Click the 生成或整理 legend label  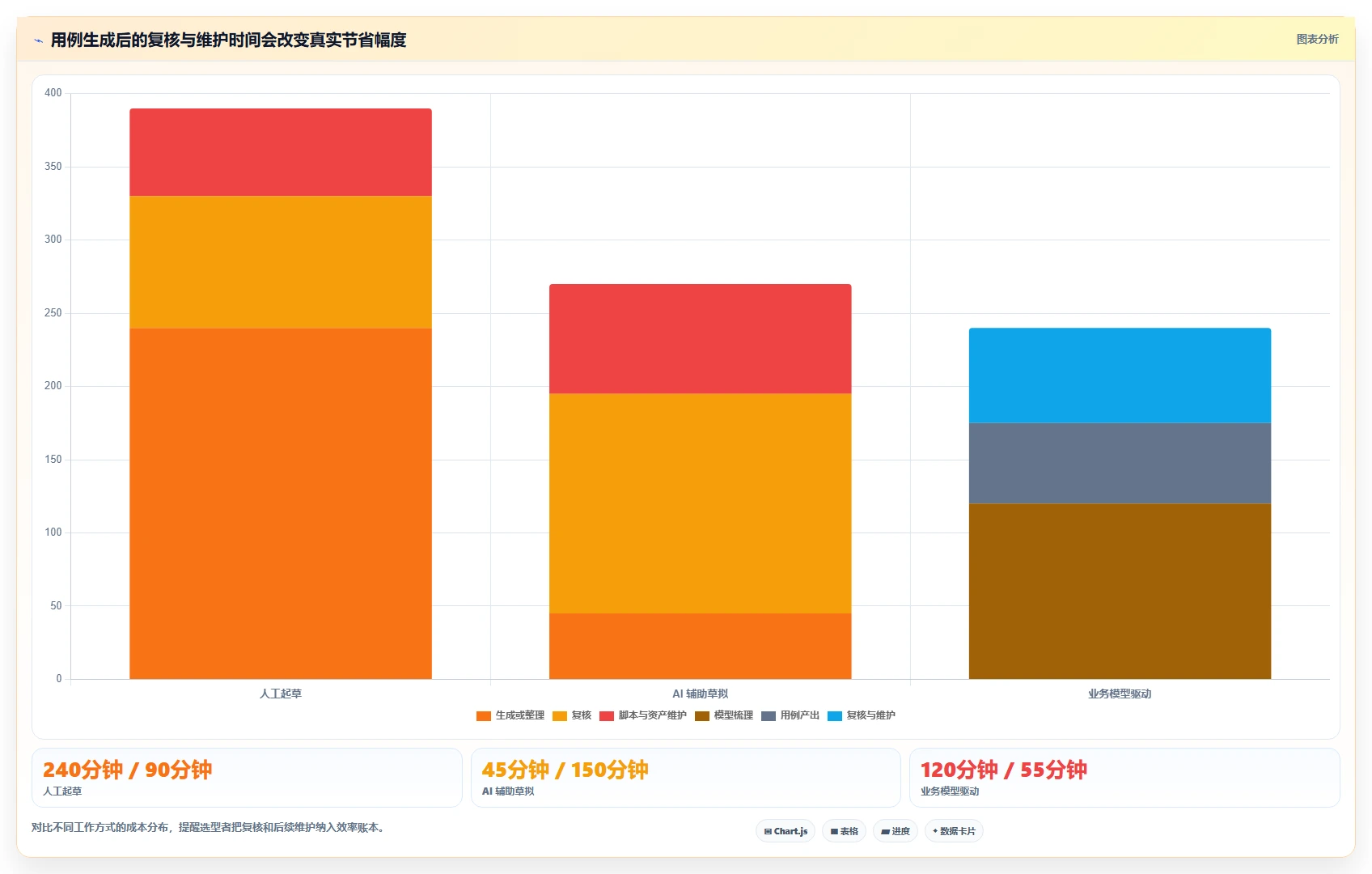tap(519, 715)
